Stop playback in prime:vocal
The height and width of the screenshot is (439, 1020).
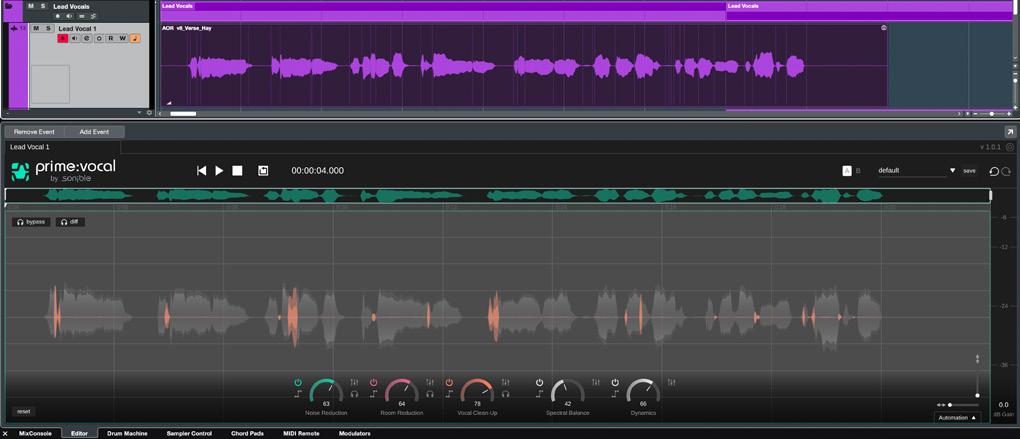pyautogui.click(x=237, y=170)
